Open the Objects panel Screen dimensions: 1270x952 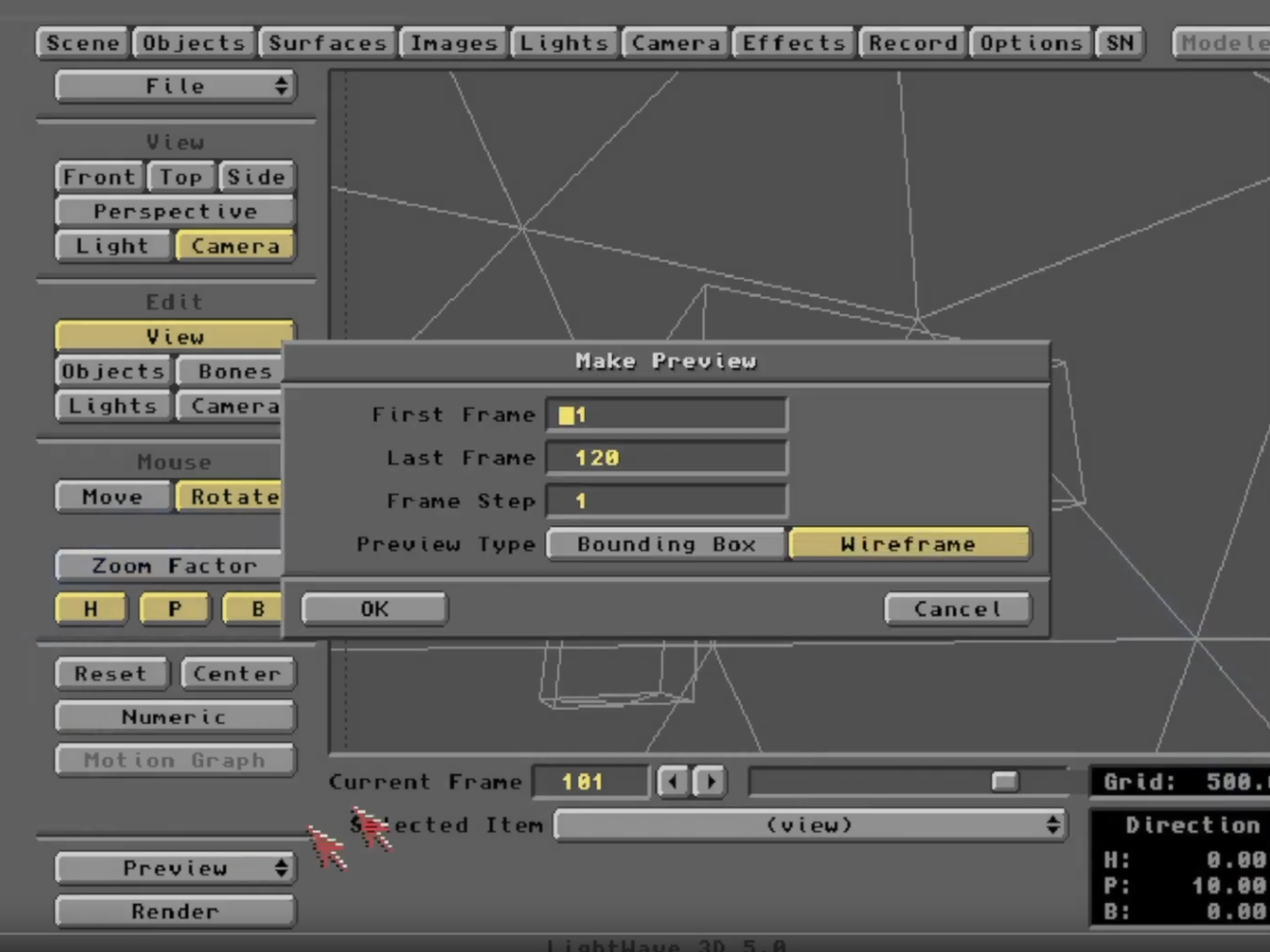[193, 43]
